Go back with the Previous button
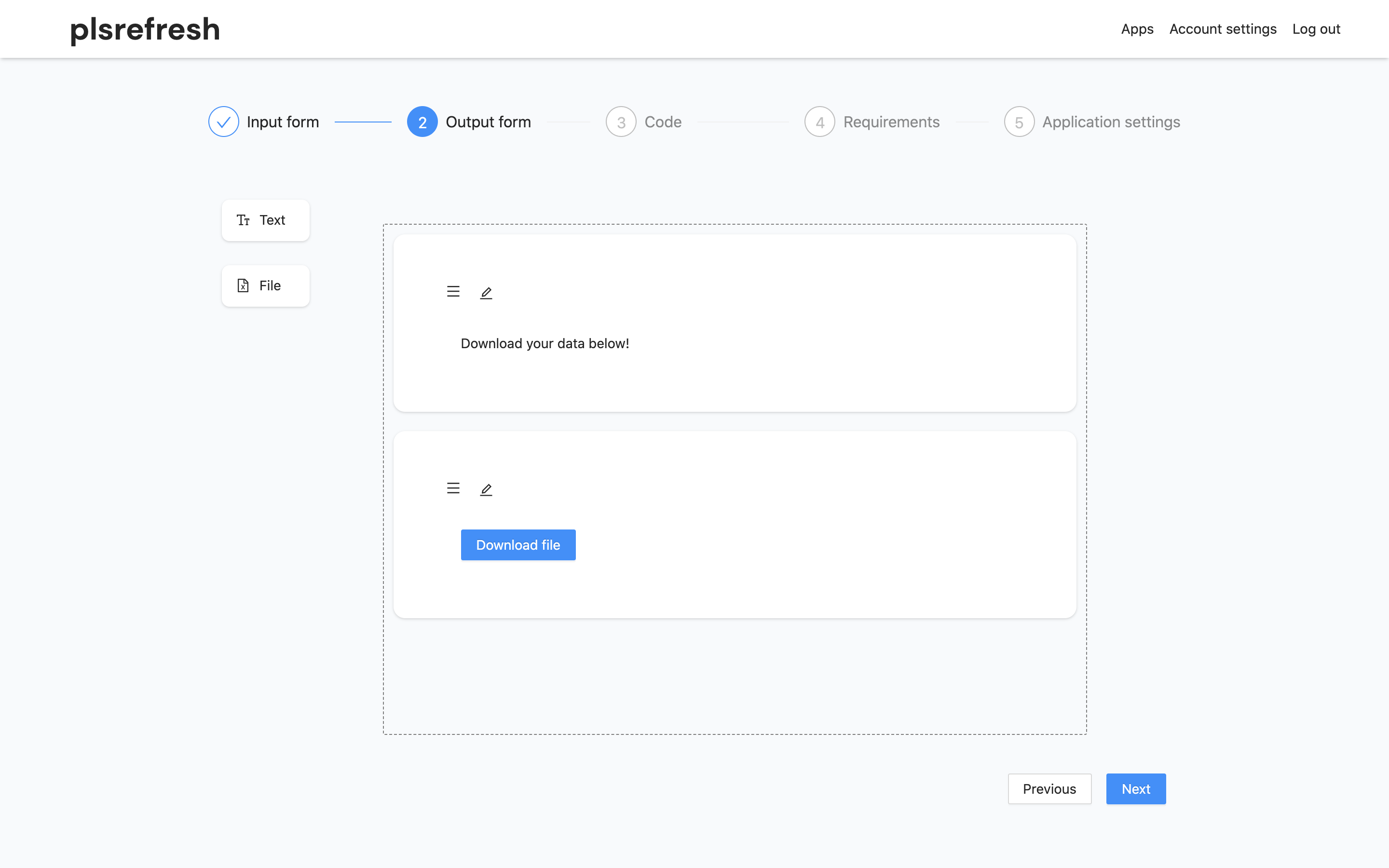The image size is (1389, 868). (1049, 789)
